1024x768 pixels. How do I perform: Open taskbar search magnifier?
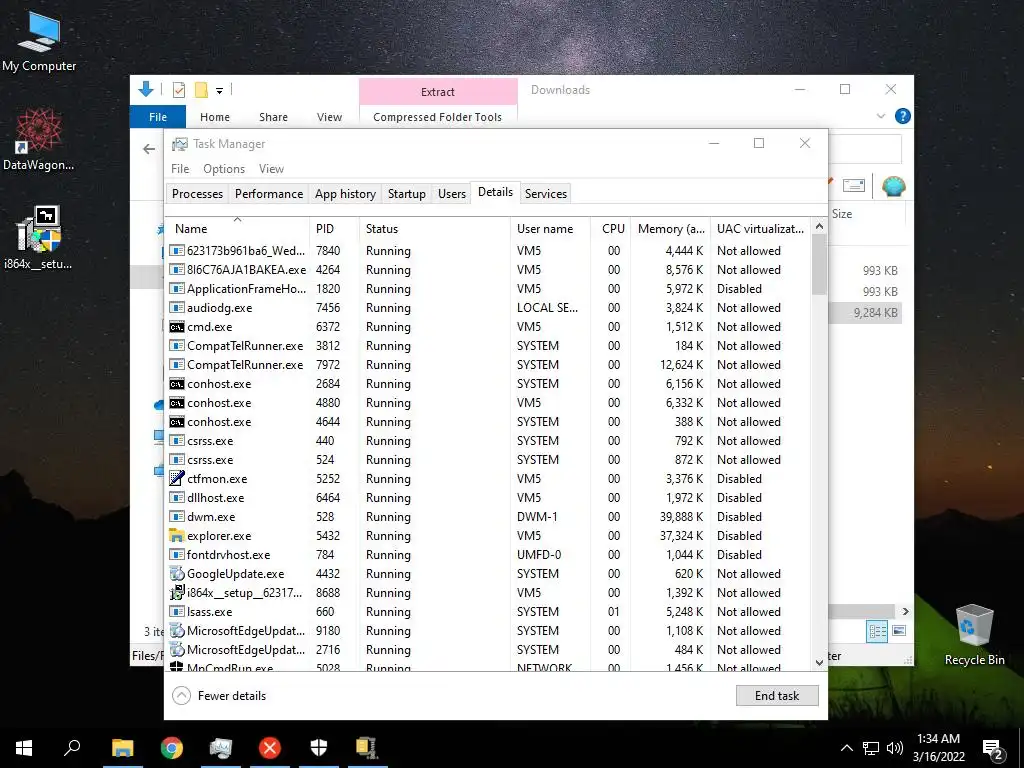click(72, 748)
